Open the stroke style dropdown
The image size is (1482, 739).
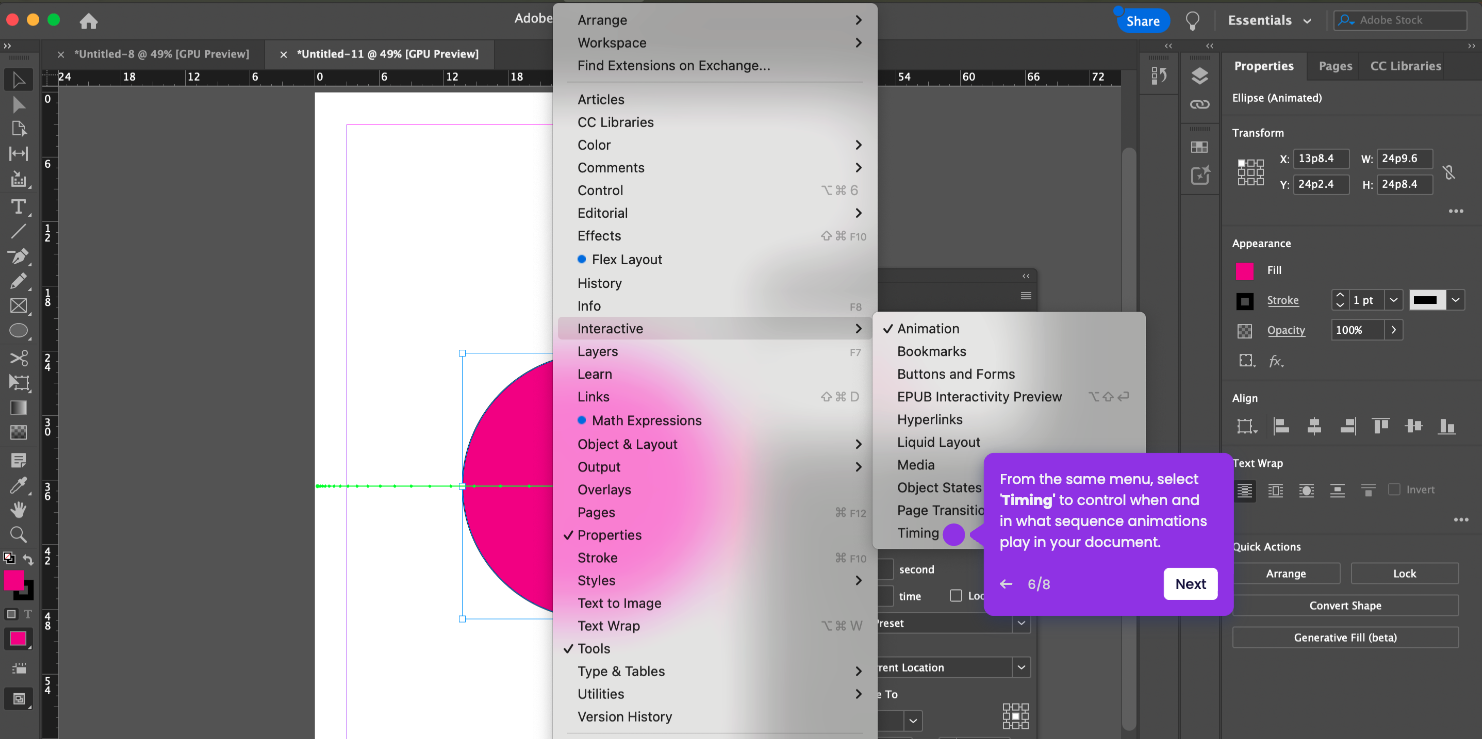1455,300
